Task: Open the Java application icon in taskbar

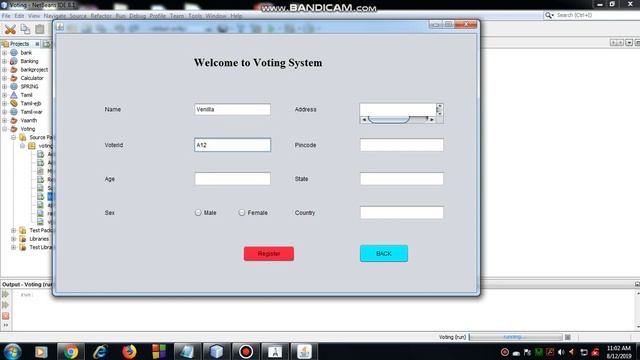Action: [304, 351]
